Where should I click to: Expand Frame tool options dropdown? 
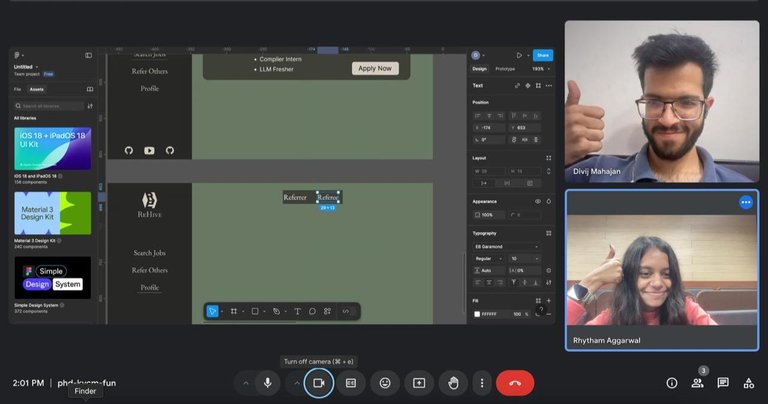pyautogui.click(x=243, y=312)
